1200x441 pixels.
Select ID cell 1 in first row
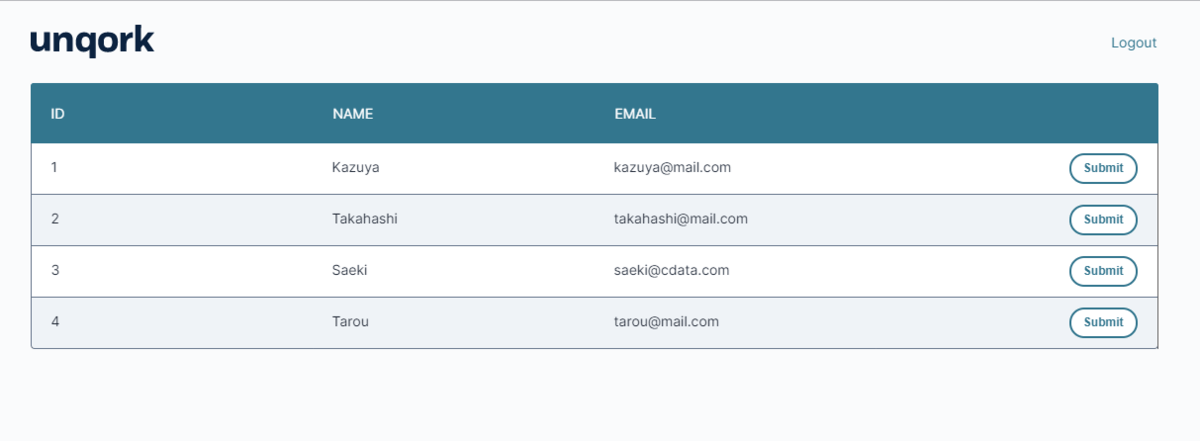[x=54, y=168]
